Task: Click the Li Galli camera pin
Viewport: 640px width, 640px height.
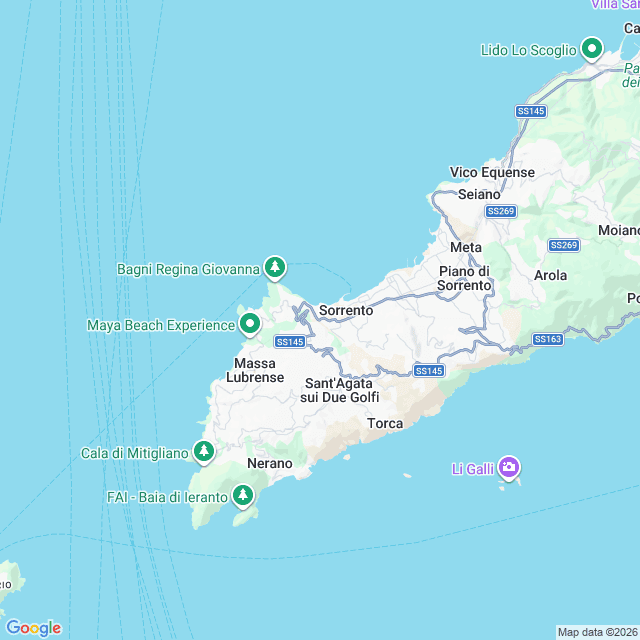Action: pos(509,468)
